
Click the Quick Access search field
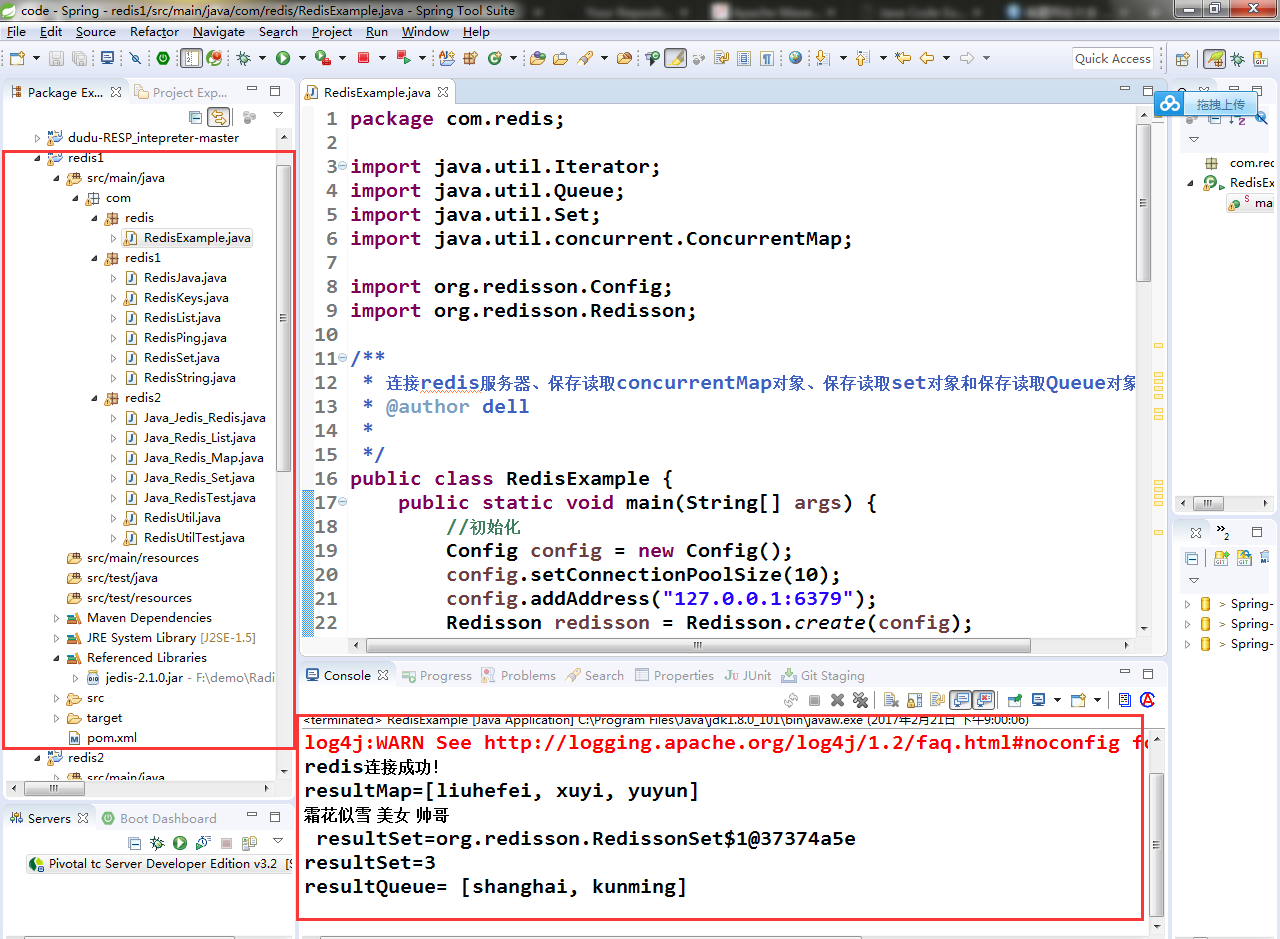pyautogui.click(x=1112, y=59)
